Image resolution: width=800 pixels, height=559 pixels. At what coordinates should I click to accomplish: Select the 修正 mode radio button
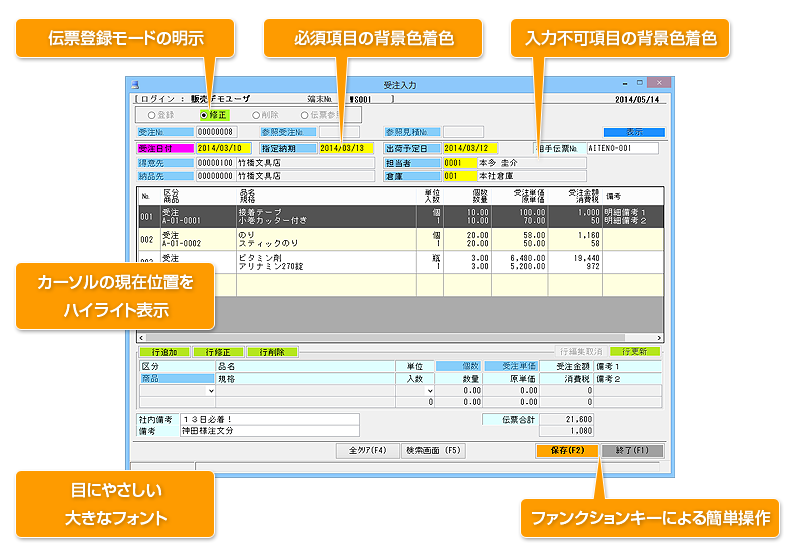coord(204,115)
